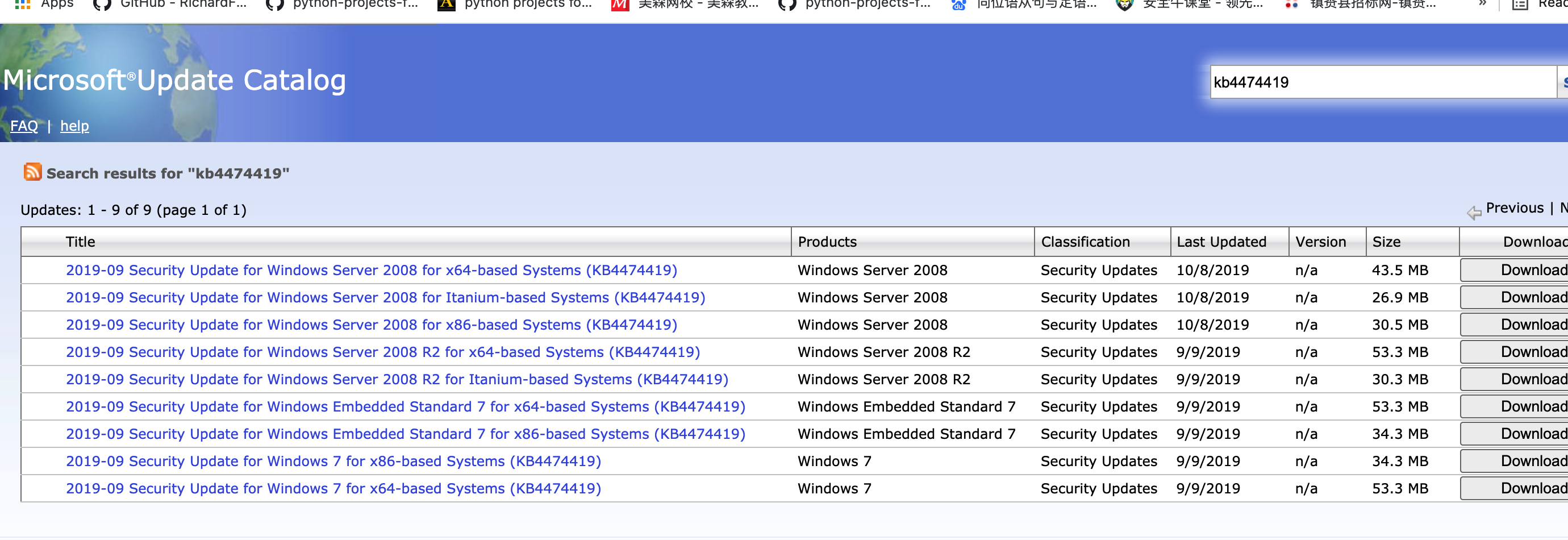Select Classification cell in Windows 7 x64 row
This screenshot has height=540, width=1568.
point(1099,489)
